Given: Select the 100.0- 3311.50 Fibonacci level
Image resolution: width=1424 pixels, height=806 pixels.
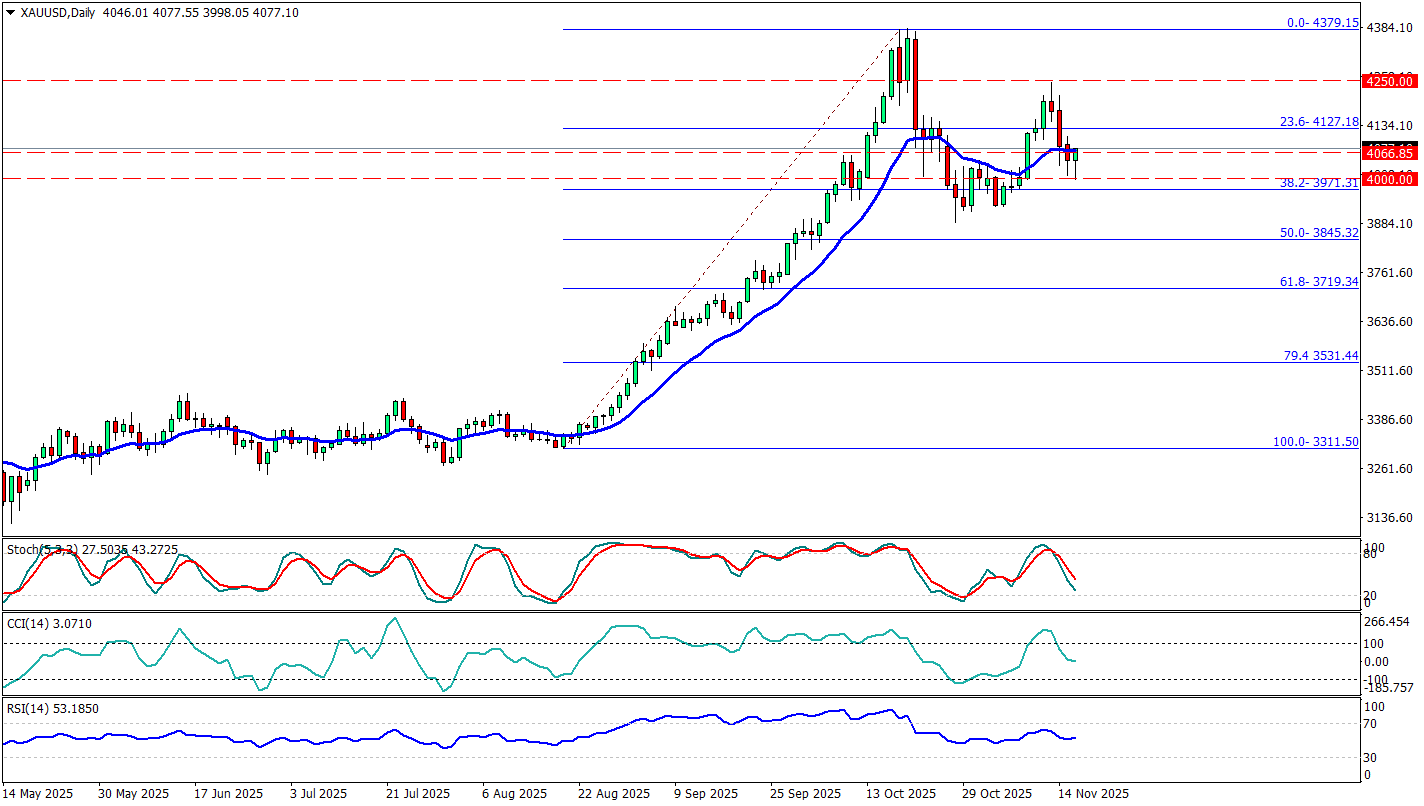Looking at the screenshot, I should click(x=1315, y=441).
